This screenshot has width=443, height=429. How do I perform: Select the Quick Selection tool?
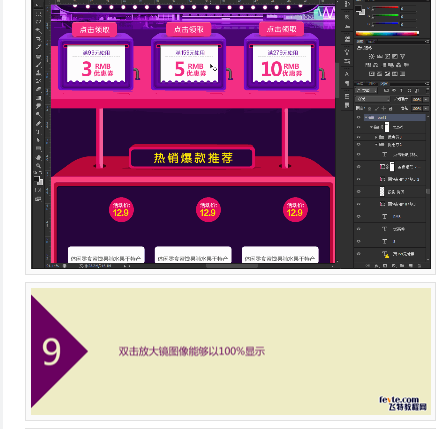(39, 31)
